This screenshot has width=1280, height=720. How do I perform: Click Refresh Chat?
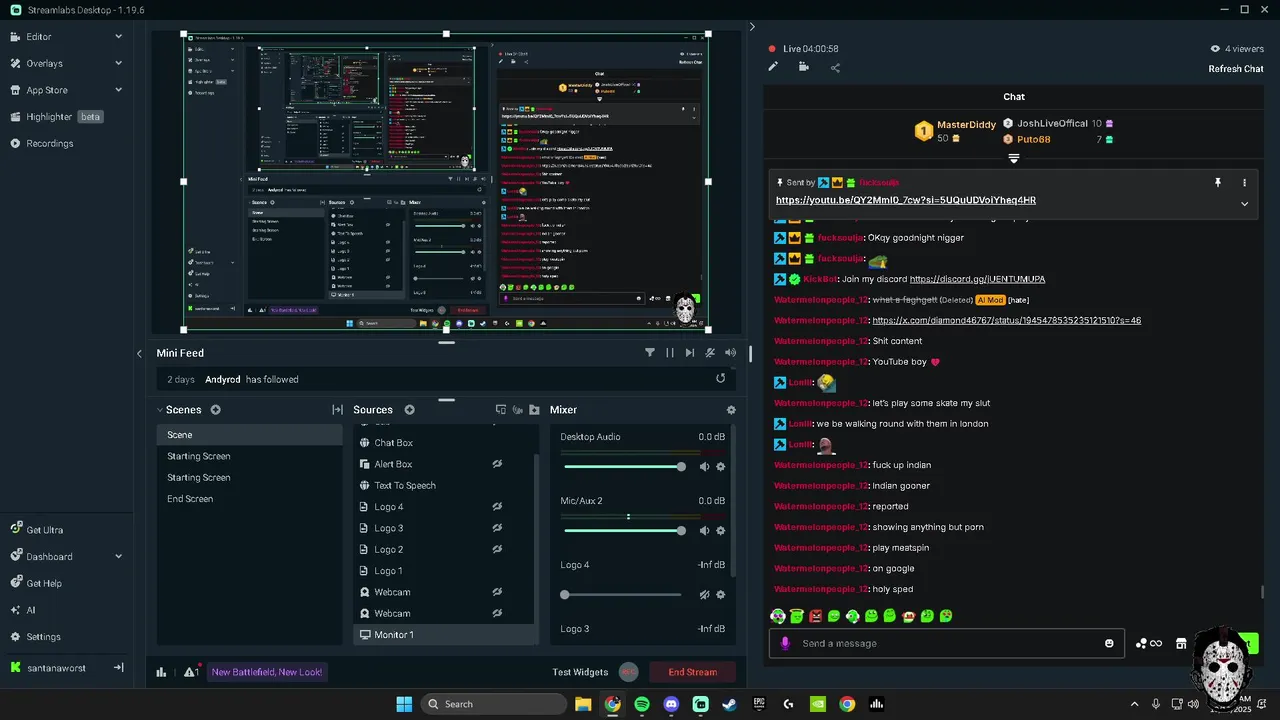tap(1236, 69)
